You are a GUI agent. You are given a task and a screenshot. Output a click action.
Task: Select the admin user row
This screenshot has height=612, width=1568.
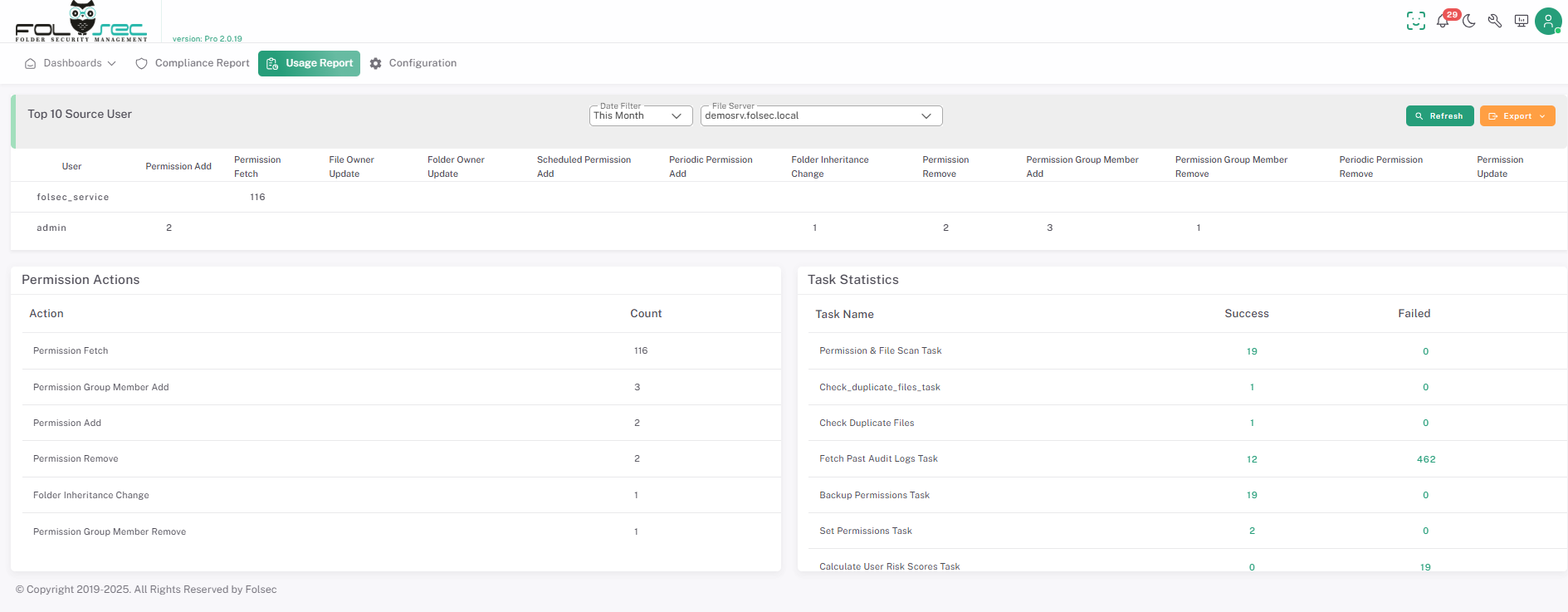[51, 228]
